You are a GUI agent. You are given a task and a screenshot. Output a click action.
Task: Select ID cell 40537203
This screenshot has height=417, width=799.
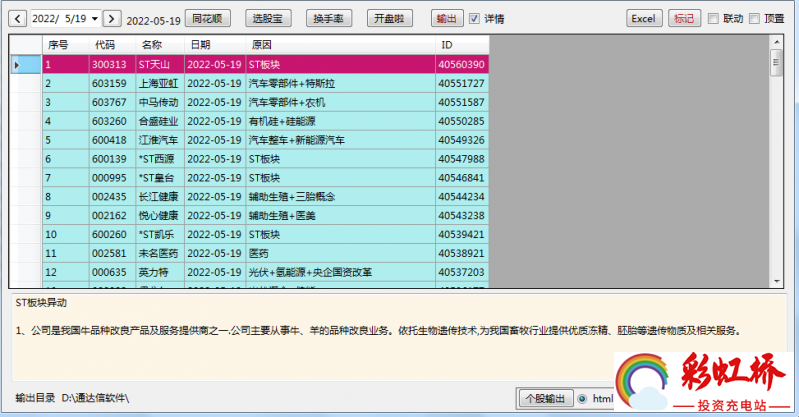click(462, 272)
